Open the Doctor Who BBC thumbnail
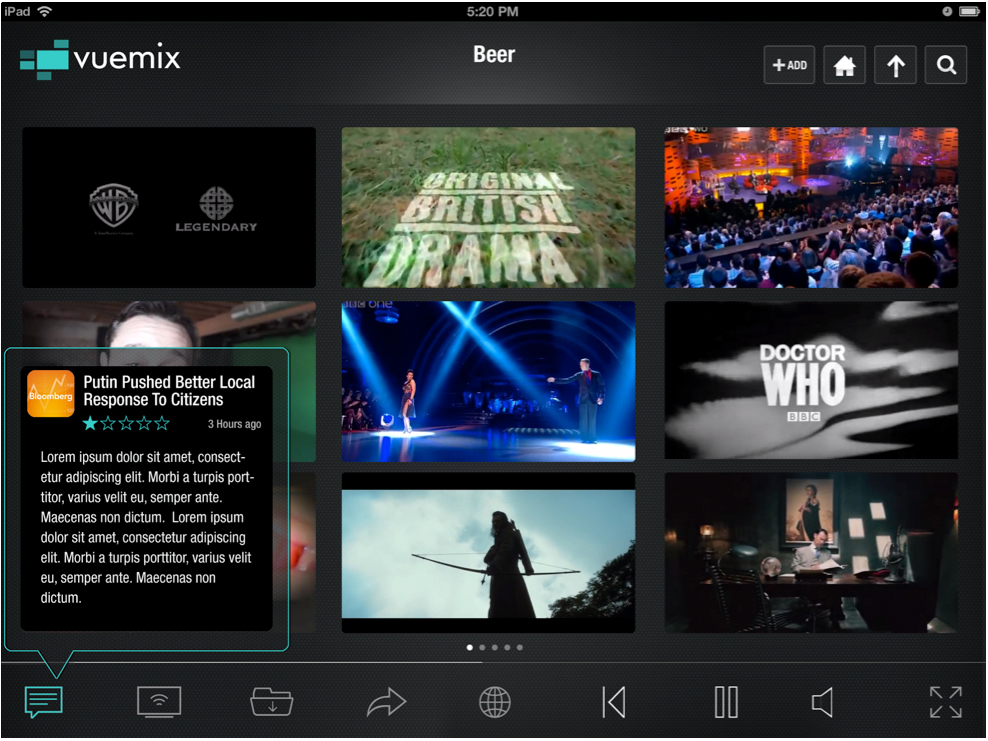This screenshot has height=741, width=988. coord(811,380)
